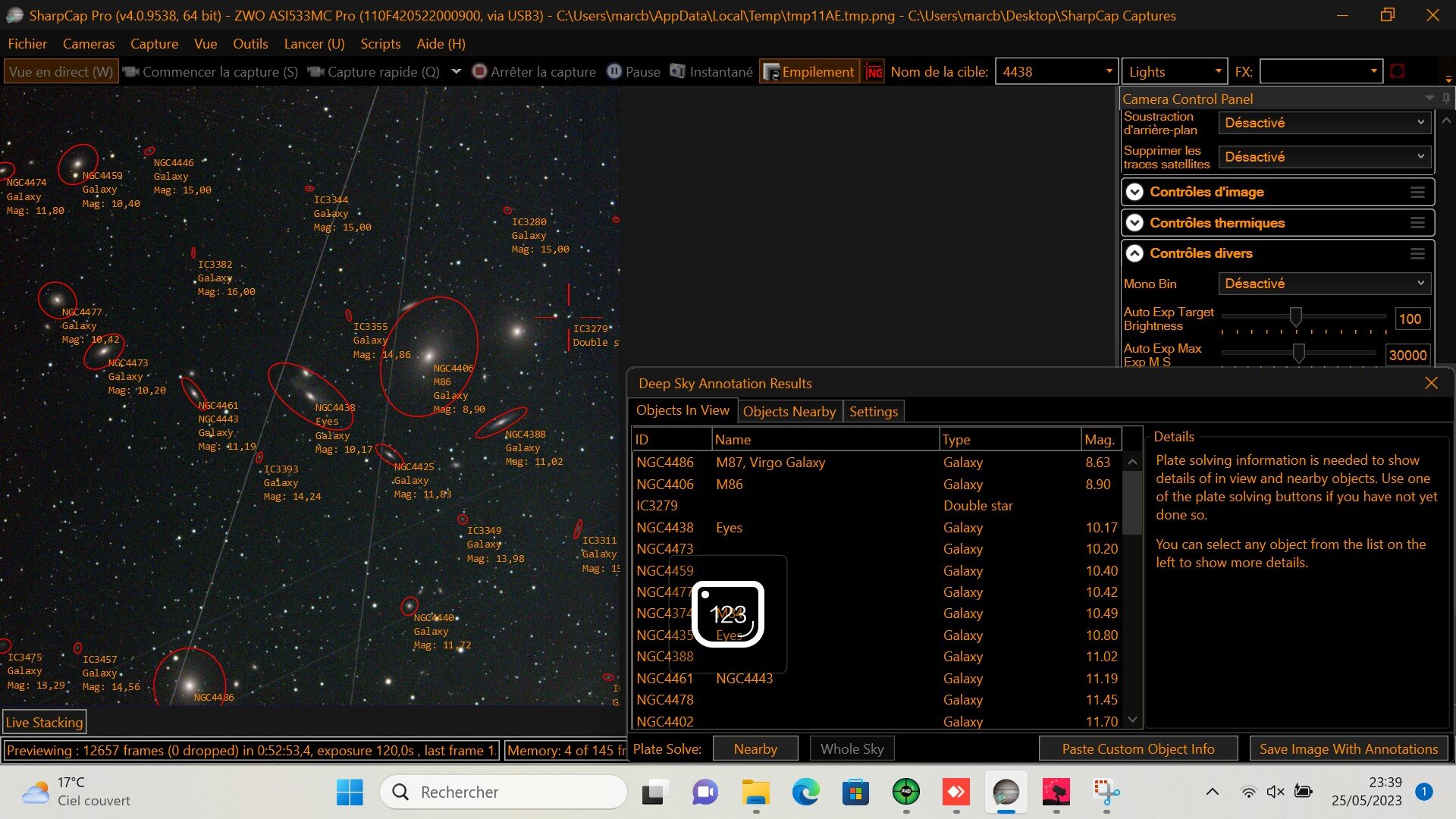1456x819 pixels.
Task: Click the Instantané snapshot icon
Action: pyautogui.click(x=677, y=71)
